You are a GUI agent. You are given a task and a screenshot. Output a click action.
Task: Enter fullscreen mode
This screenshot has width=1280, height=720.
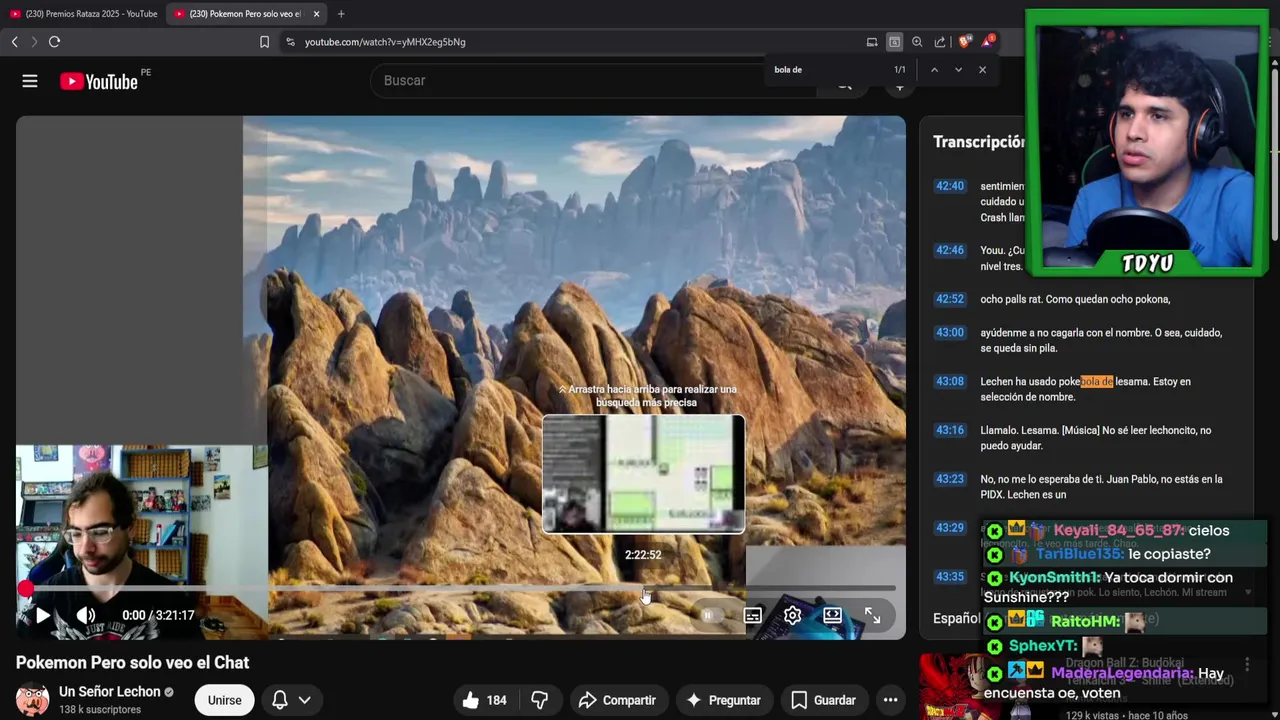(x=872, y=616)
